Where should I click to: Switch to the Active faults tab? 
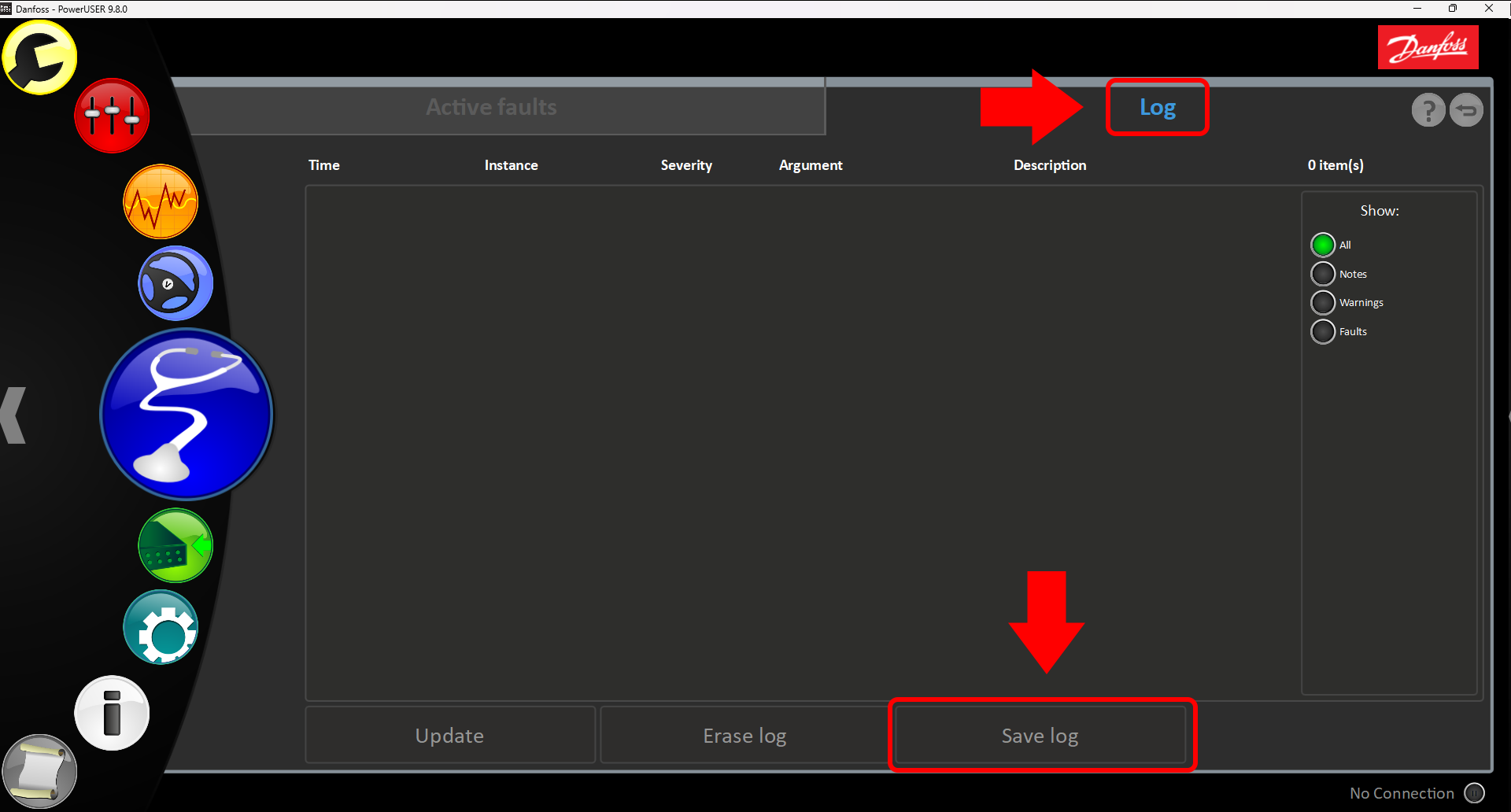coord(492,107)
